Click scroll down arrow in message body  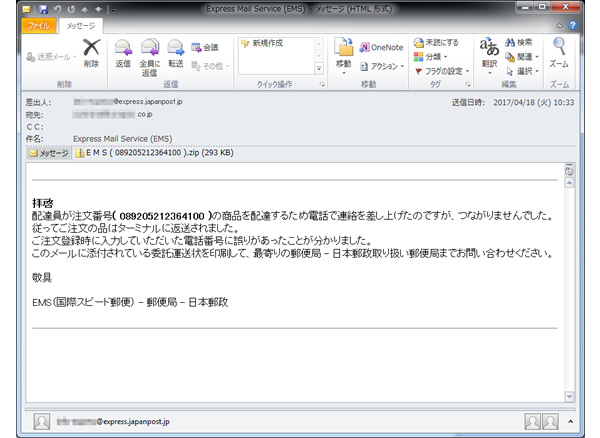pos(569,397)
